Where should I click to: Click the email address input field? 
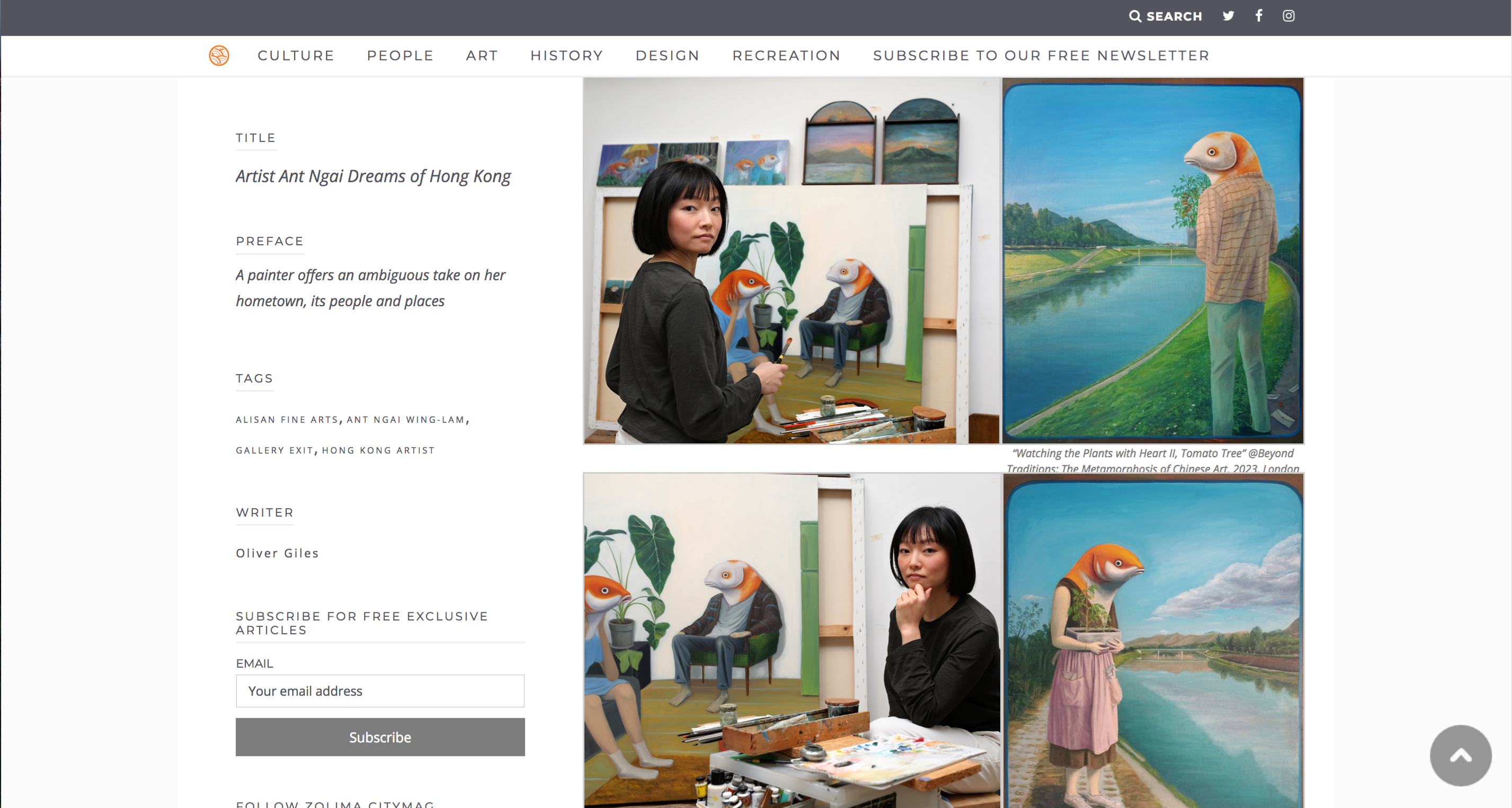coord(380,690)
